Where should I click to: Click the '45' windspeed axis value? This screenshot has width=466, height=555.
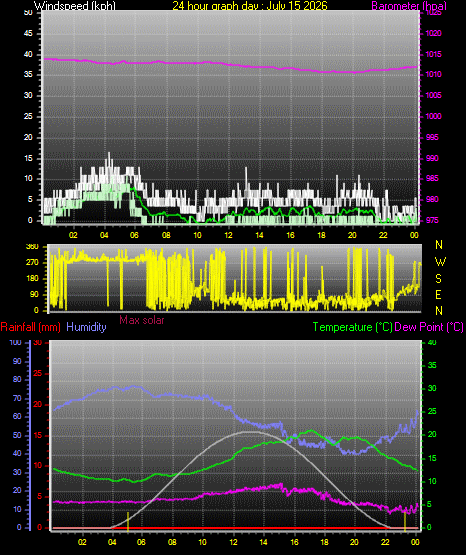point(28,33)
